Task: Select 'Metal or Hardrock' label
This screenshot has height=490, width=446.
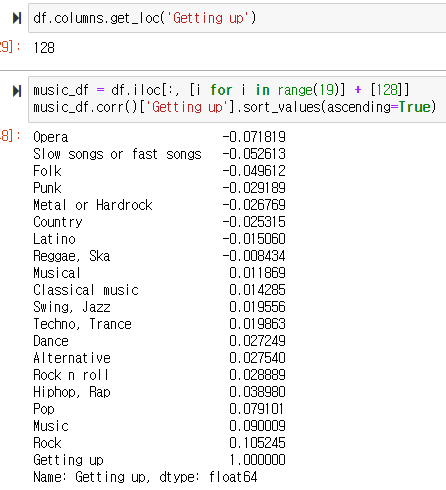Action: coord(93,205)
